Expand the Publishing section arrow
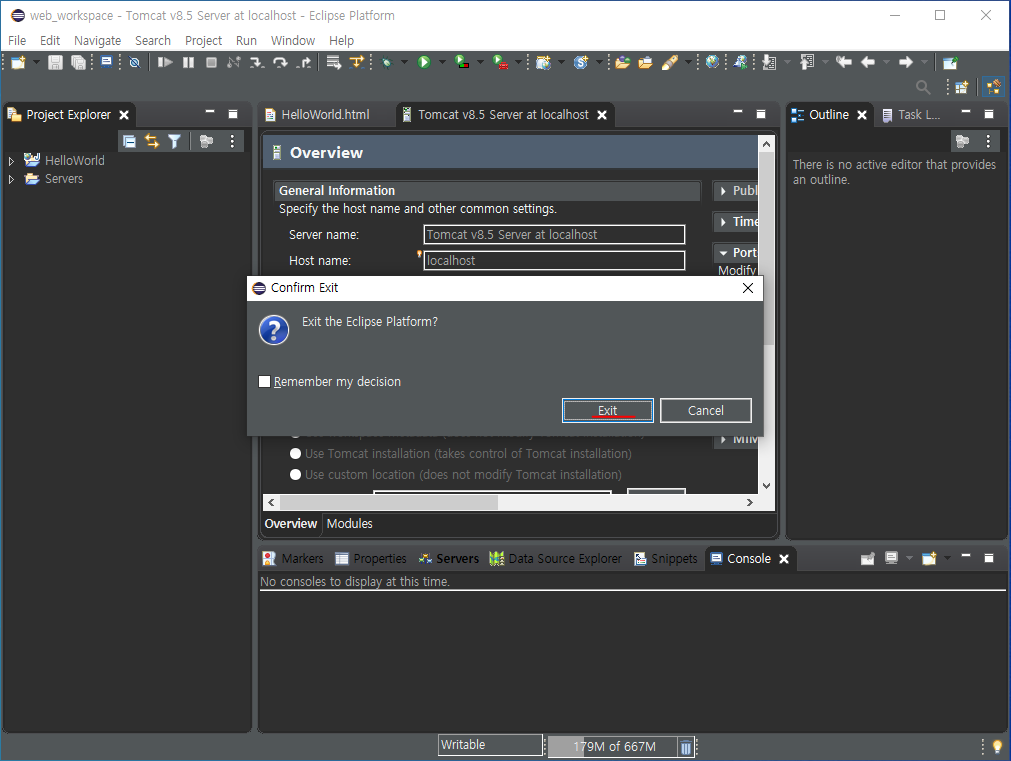 tap(723, 191)
